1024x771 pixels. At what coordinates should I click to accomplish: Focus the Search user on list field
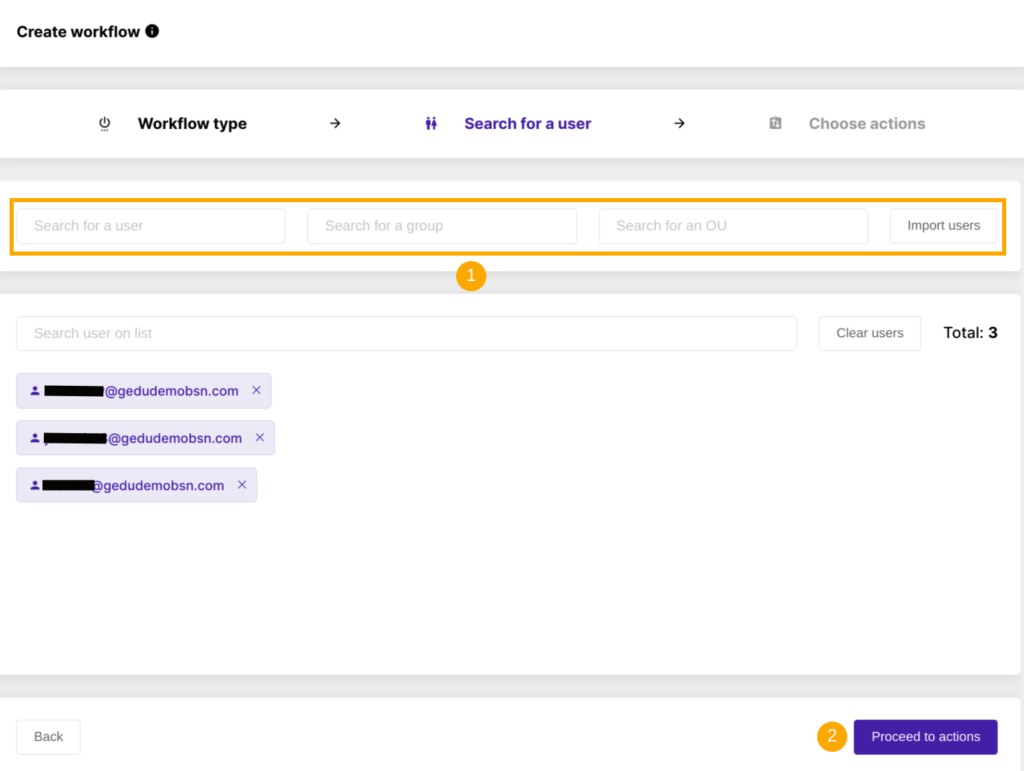(x=406, y=333)
